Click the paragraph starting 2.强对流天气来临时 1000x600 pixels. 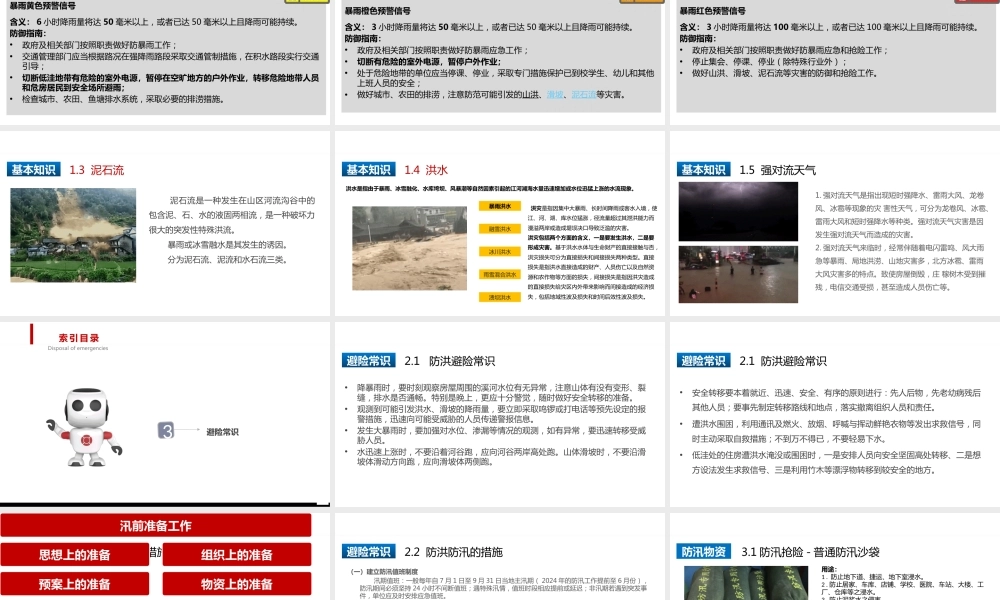[x=901, y=267]
